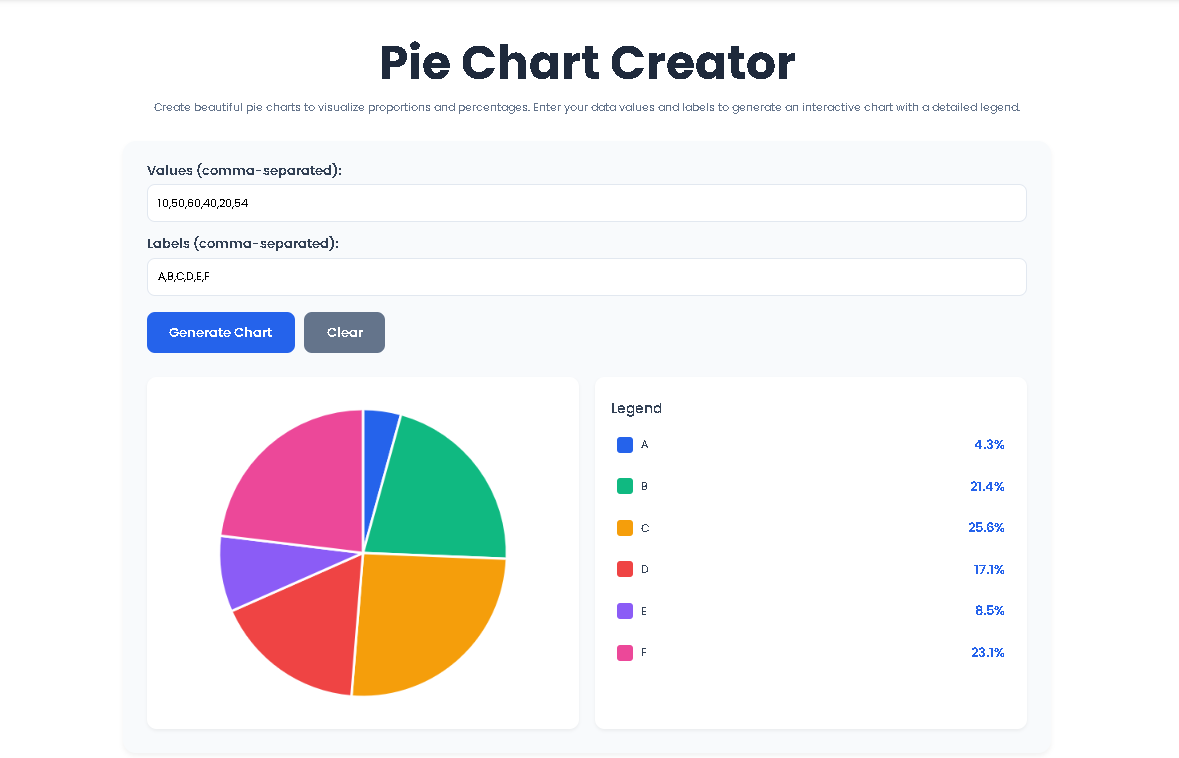This screenshot has height=758, width=1179.
Task: Select the orange C slice of the pie
Action: pos(430,620)
